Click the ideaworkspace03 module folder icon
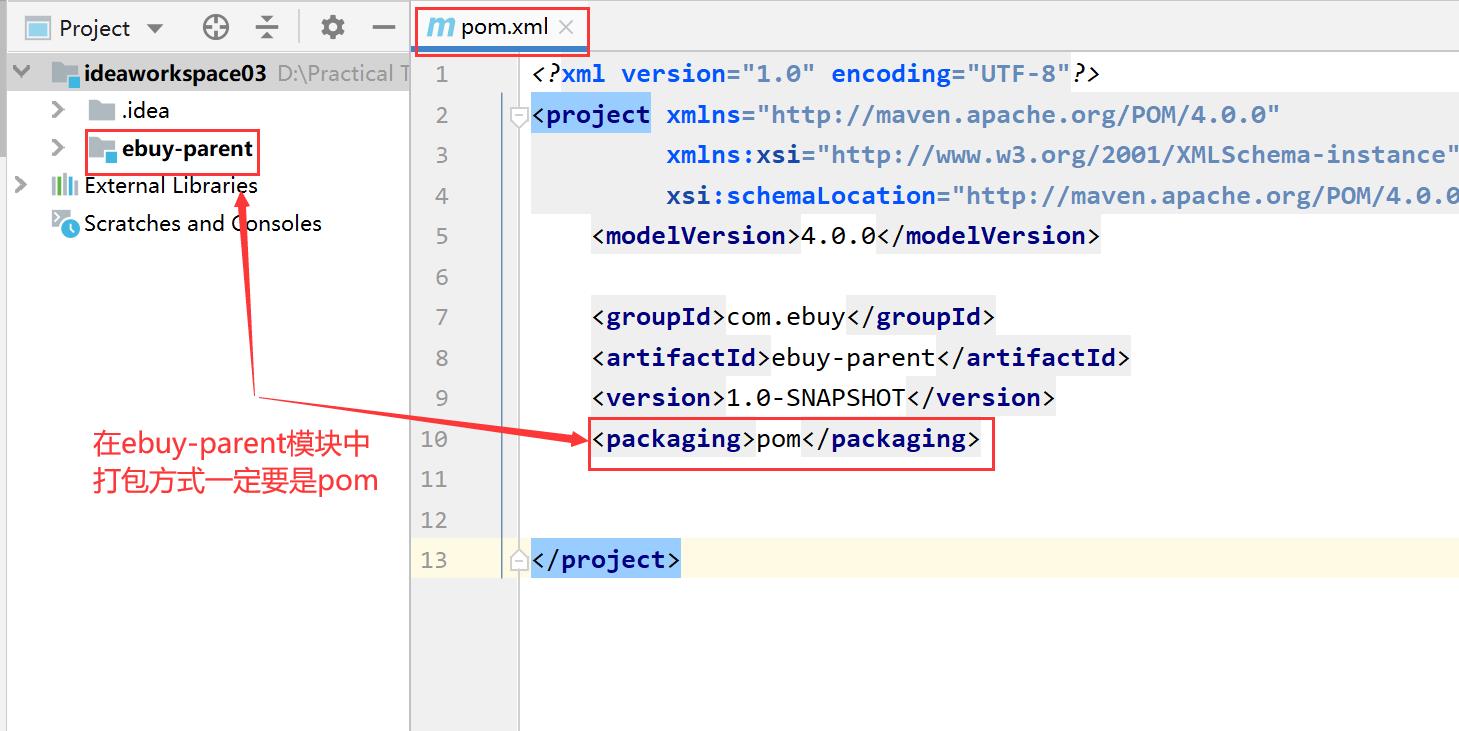Viewport: 1459px width, 731px height. [x=65, y=73]
